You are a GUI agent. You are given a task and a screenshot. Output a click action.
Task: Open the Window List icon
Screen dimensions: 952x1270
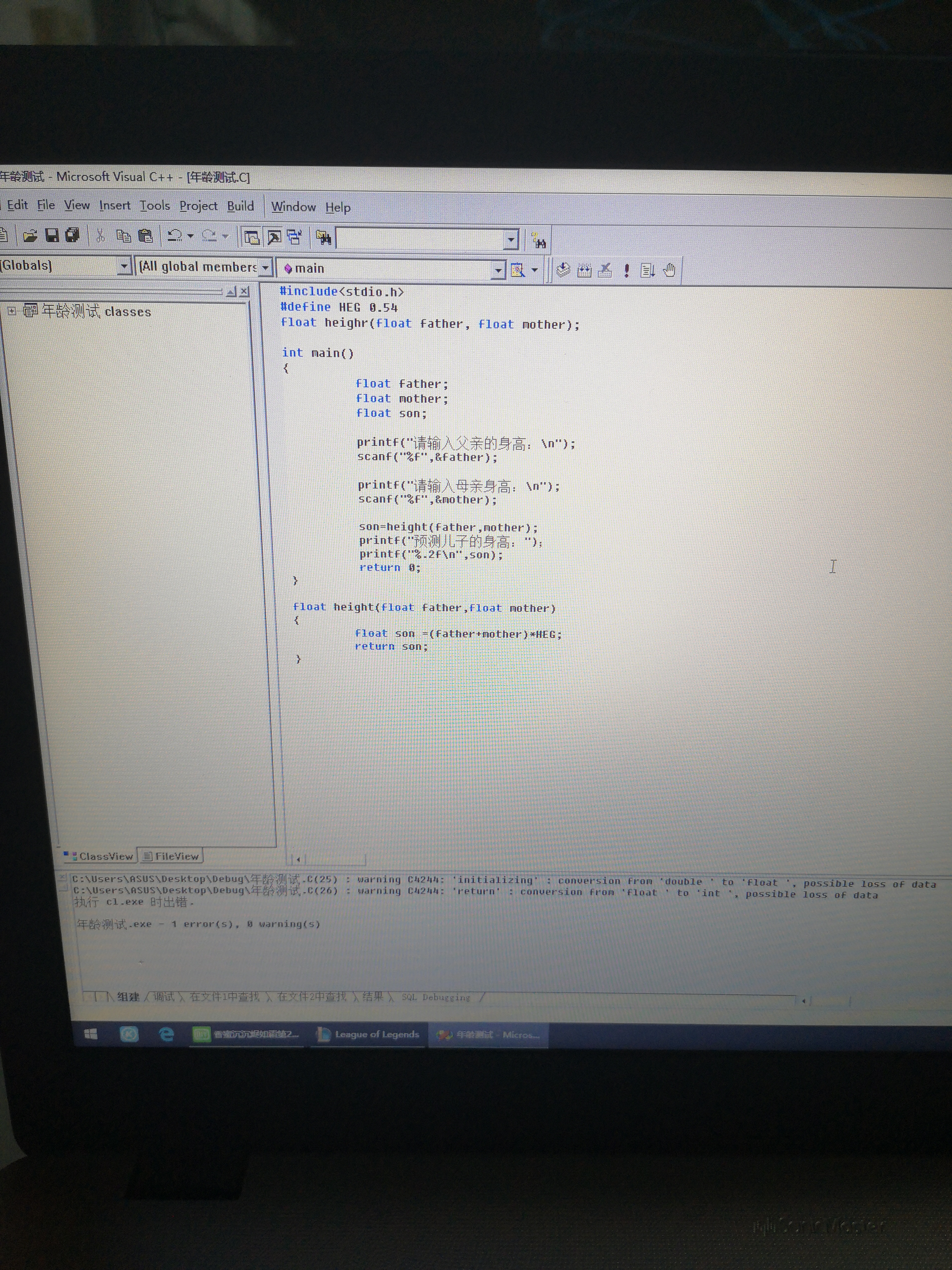coord(294,237)
